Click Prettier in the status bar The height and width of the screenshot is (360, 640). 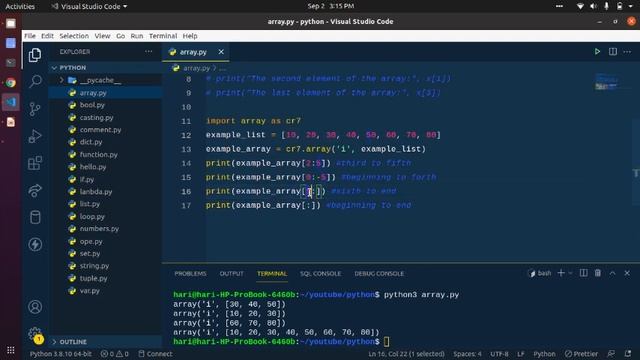(581, 353)
